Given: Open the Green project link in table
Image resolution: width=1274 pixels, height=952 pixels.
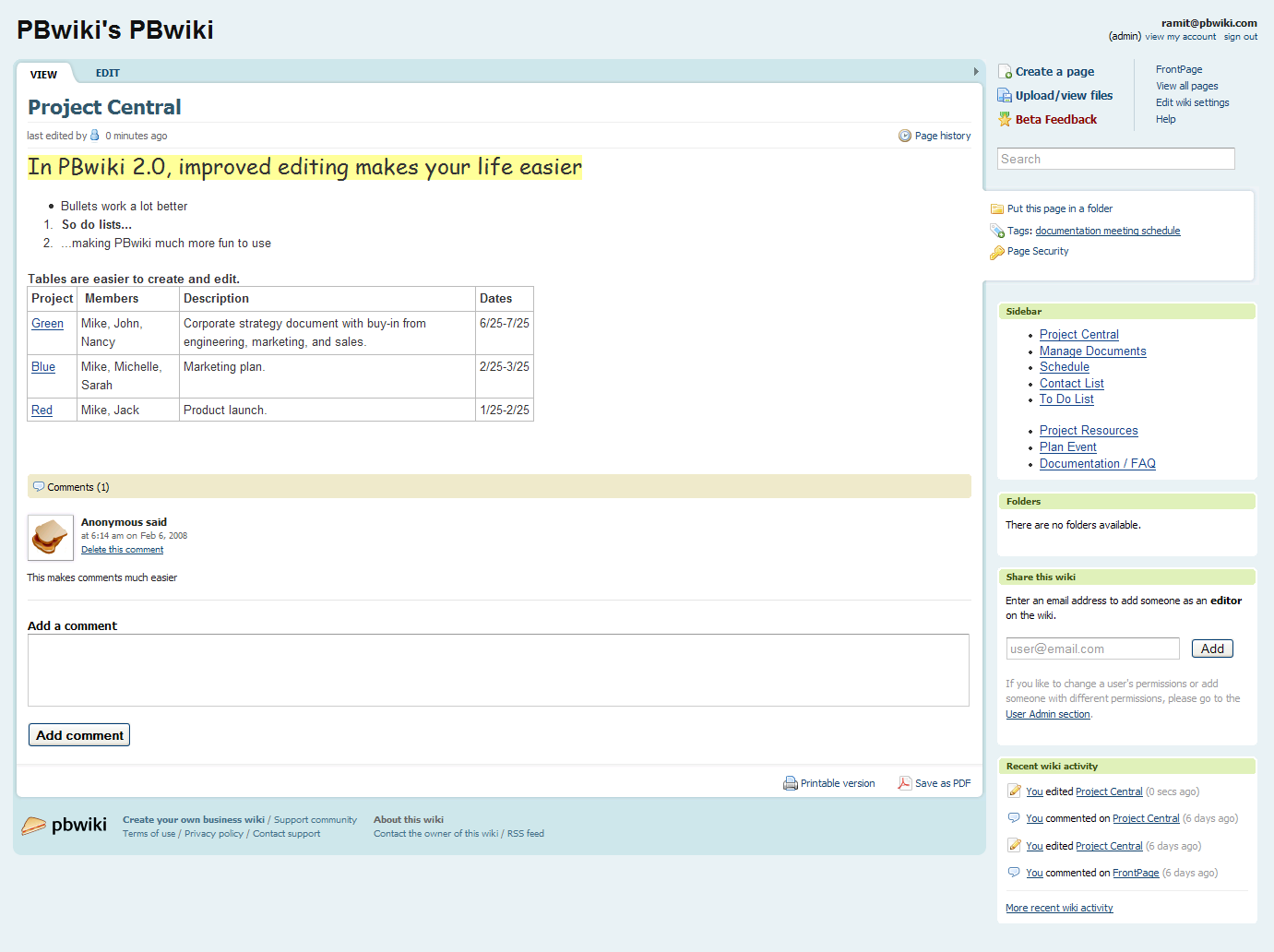Looking at the screenshot, I should 47,324.
